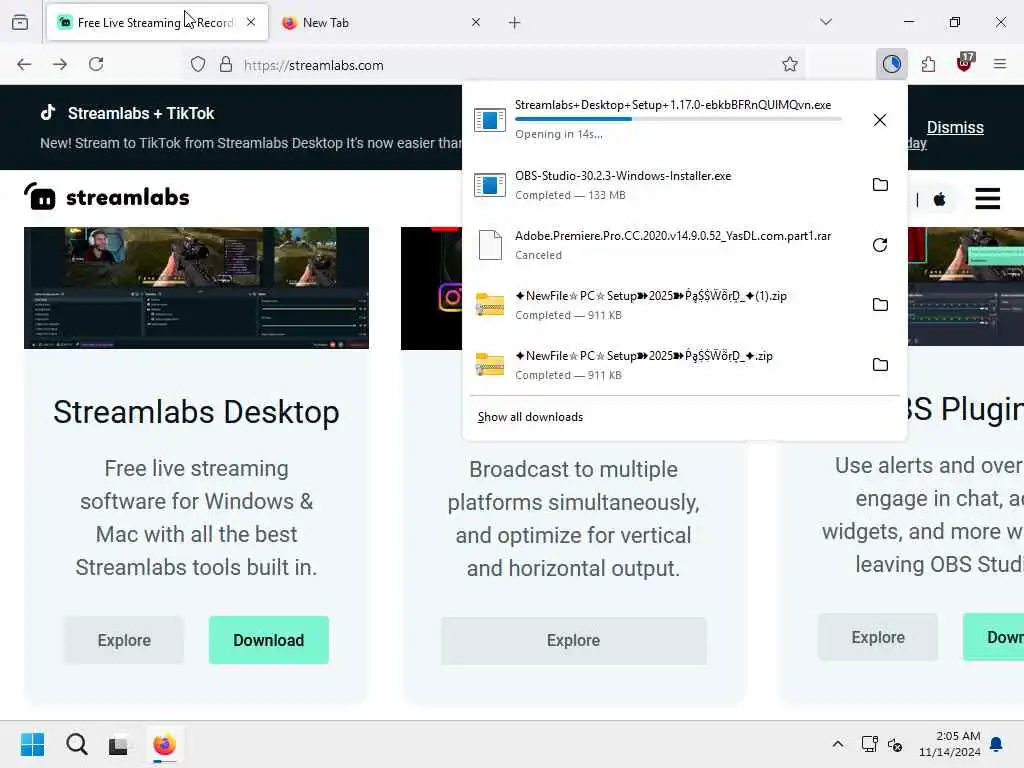This screenshot has width=1024, height=768.
Task: Open a new browser tab
Action: coord(515,23)
